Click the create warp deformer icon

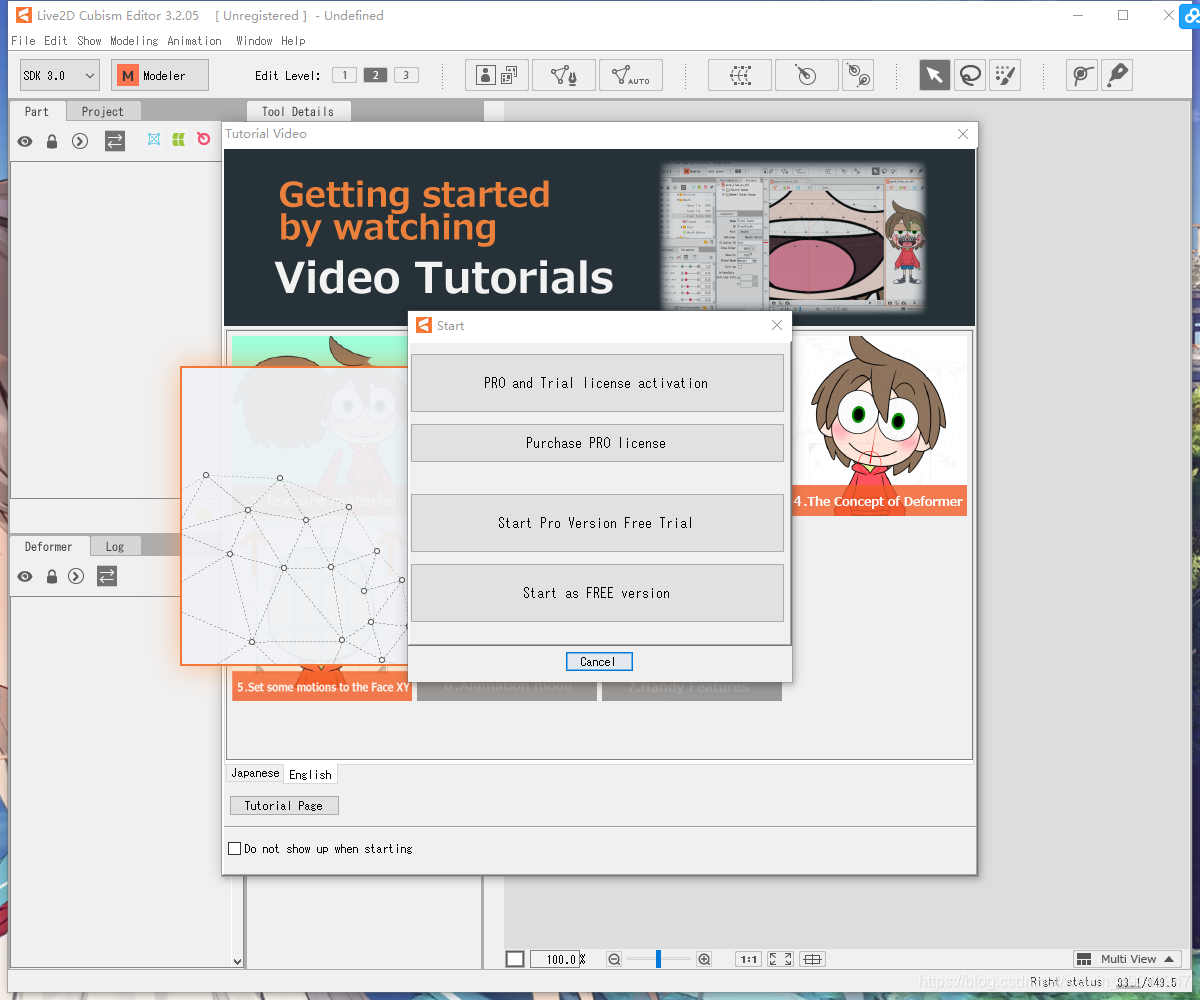740,75
